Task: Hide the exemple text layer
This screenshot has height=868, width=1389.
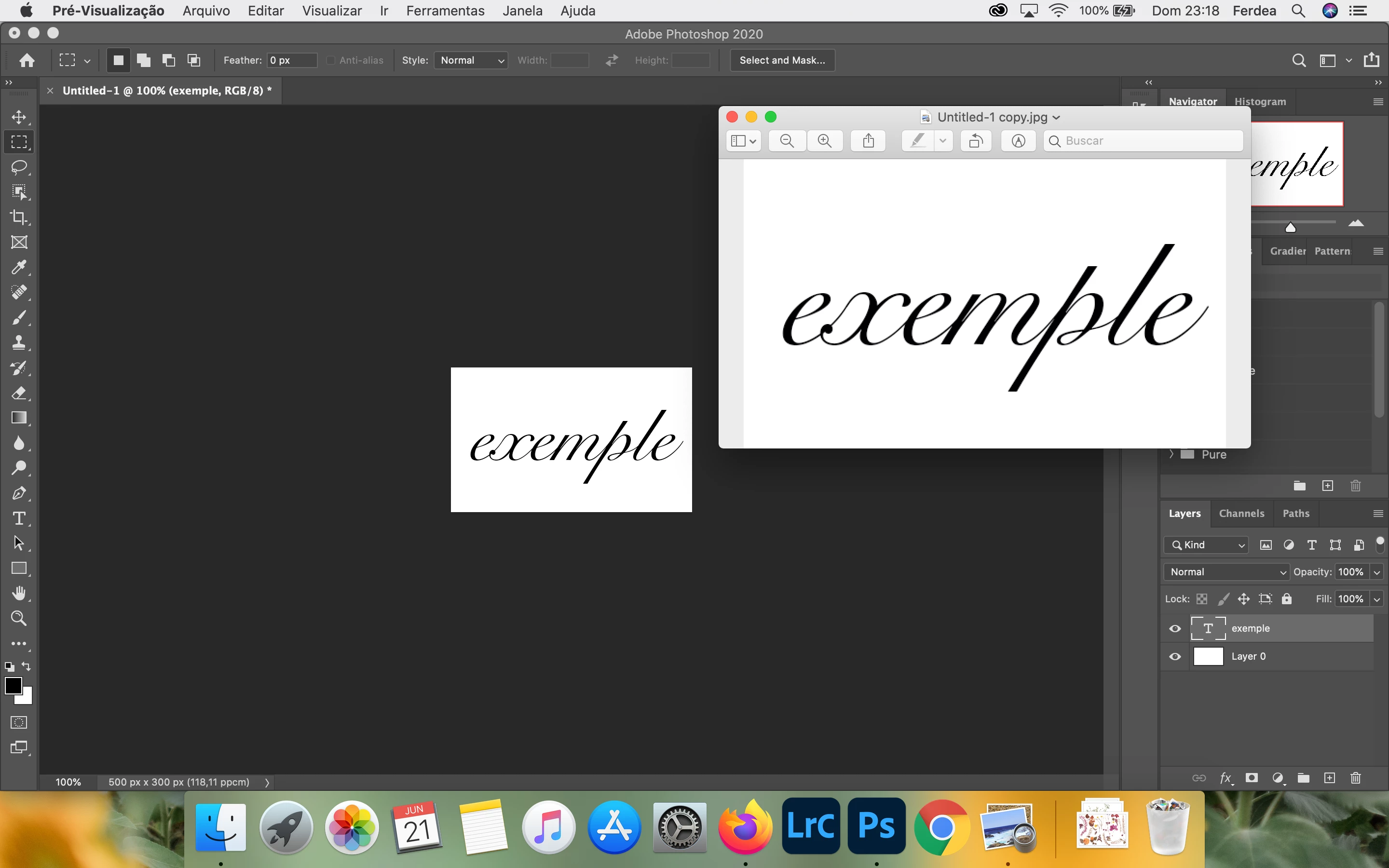Action: coord(1175,629)
